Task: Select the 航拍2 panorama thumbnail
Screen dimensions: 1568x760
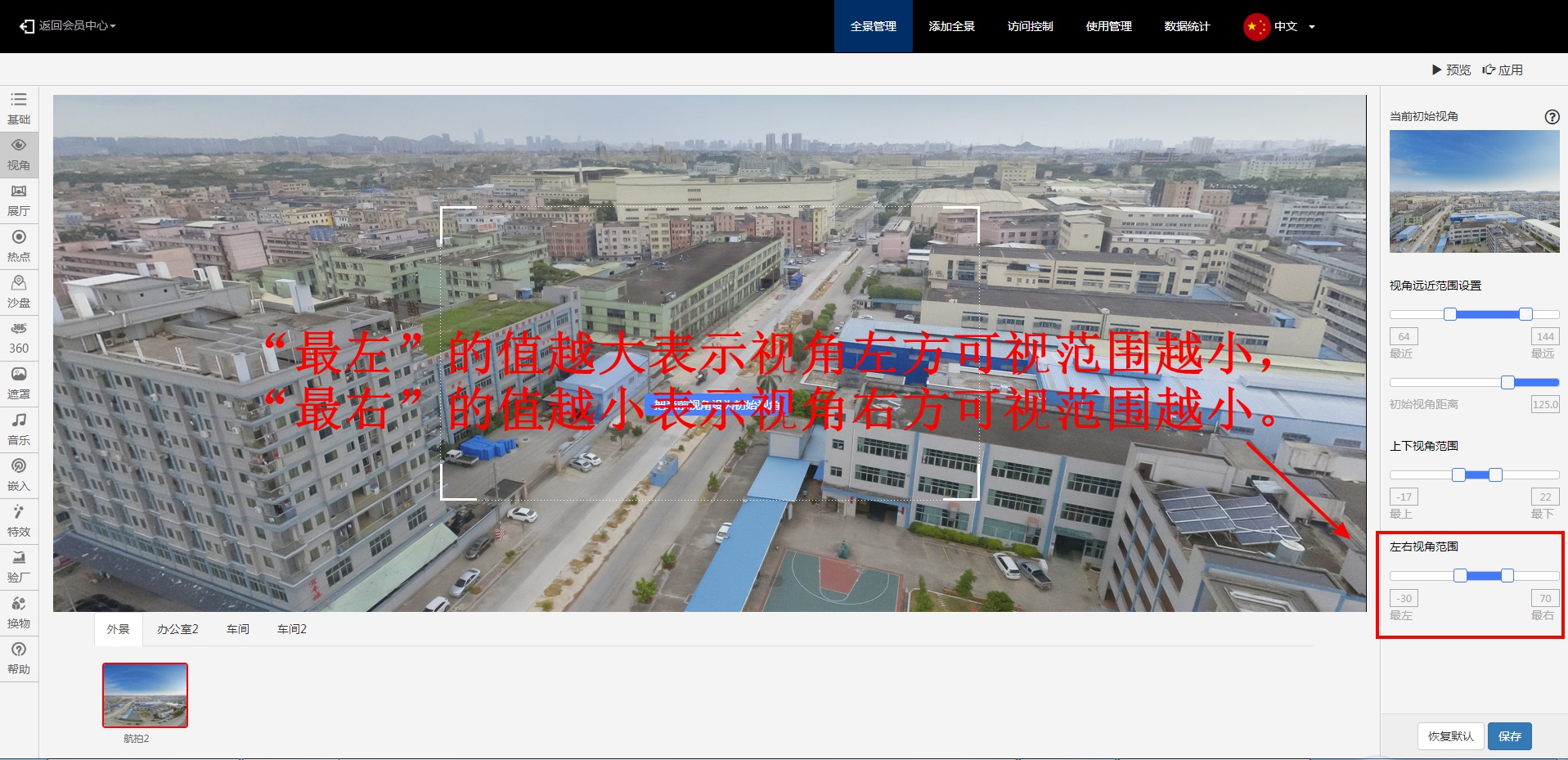Action: [x=145, y=695]
